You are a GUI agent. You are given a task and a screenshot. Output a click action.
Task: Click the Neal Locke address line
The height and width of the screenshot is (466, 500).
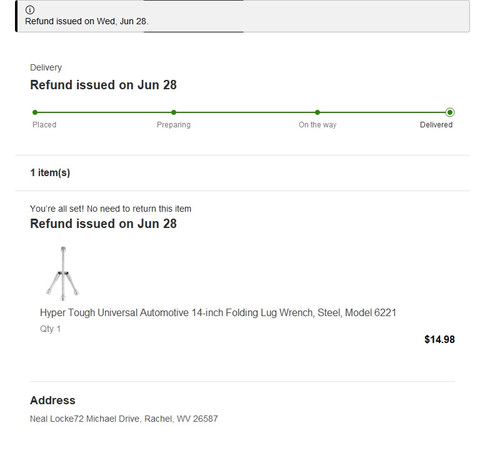pos(124,419)
